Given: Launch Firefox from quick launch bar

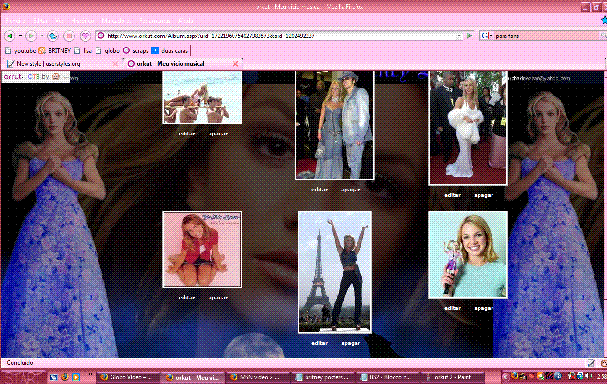Looking at the screenshot, I should 65,377.
